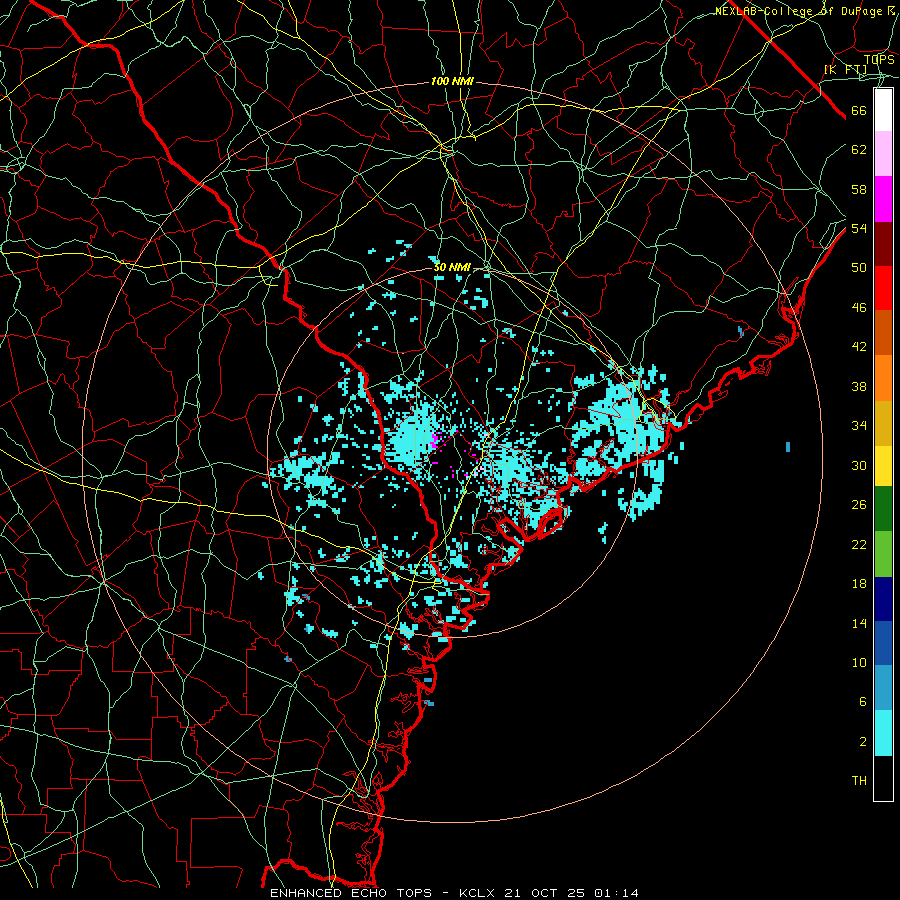Click the '21 OCT 25 01:14' timestamp
Viewport: 900px width, 900px height.
571,893
